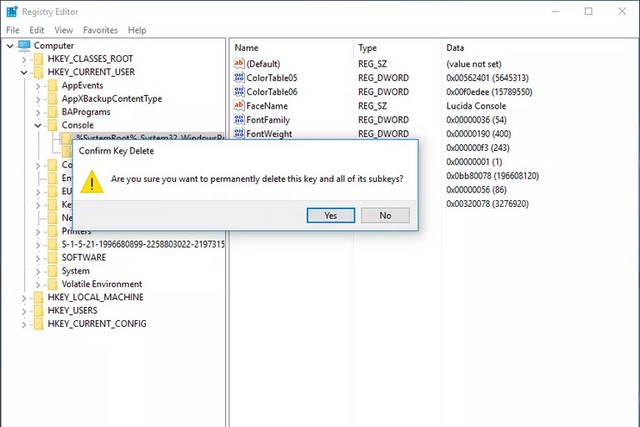Image resolution: width=640 pixels, height=427 pixels.
Task: Collapse the HKEY_CURRENT_USER hive
Action: (24, 73)
